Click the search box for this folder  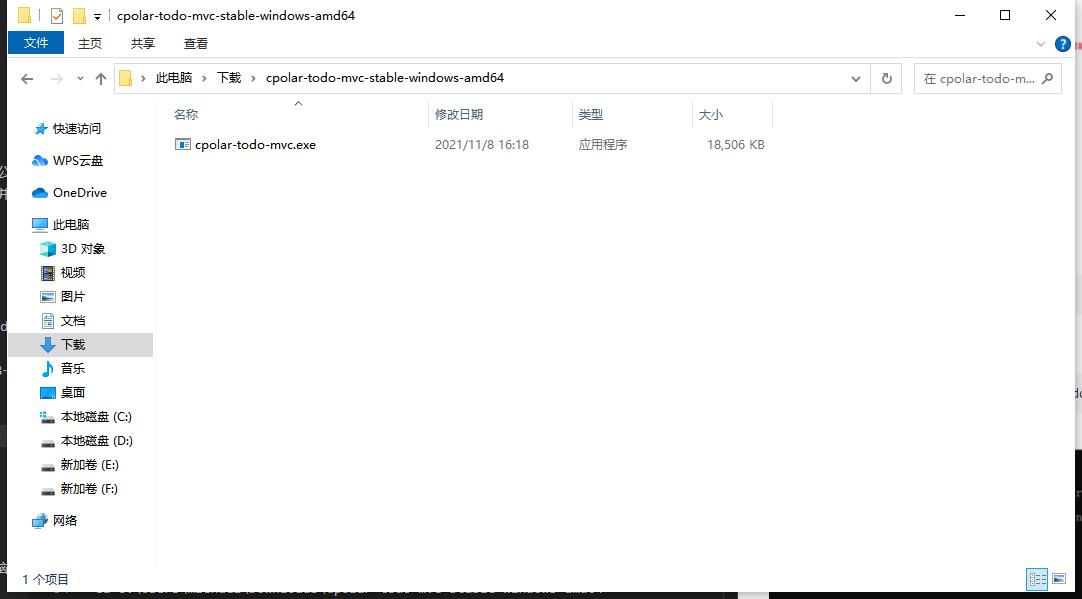980,79
